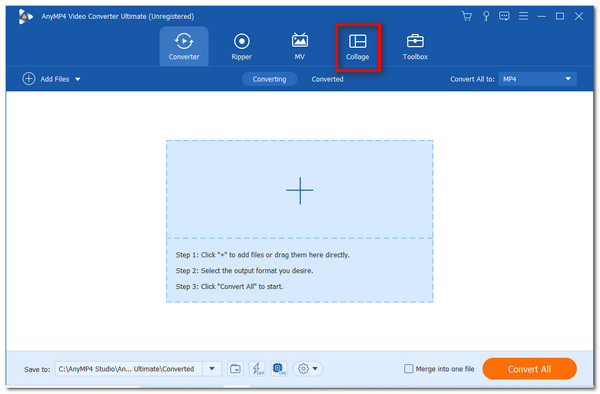Toggle the GPU hardware acceleration icon
Image resolution: width=600 pixels, height=394 pixels.
click(x=279, y=369)
